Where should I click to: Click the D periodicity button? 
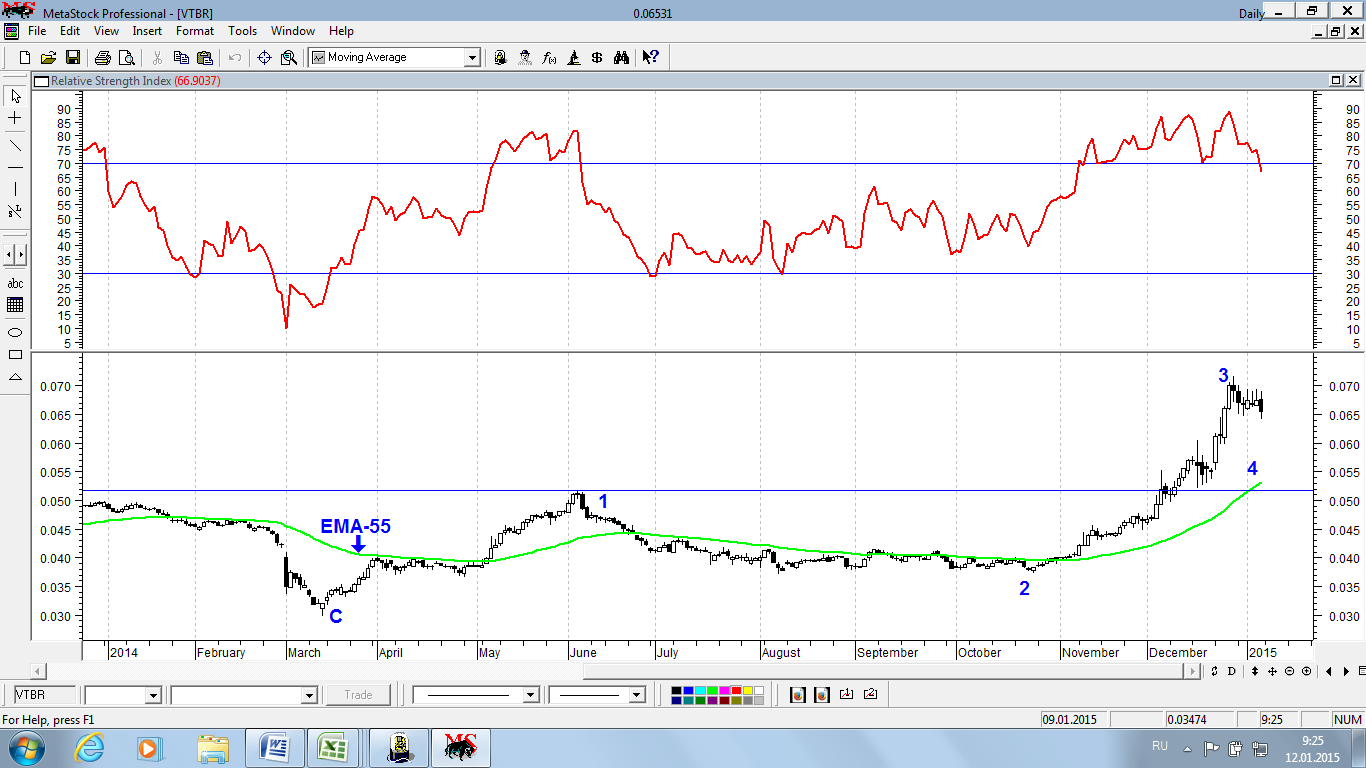click(x=1232, y=671)
